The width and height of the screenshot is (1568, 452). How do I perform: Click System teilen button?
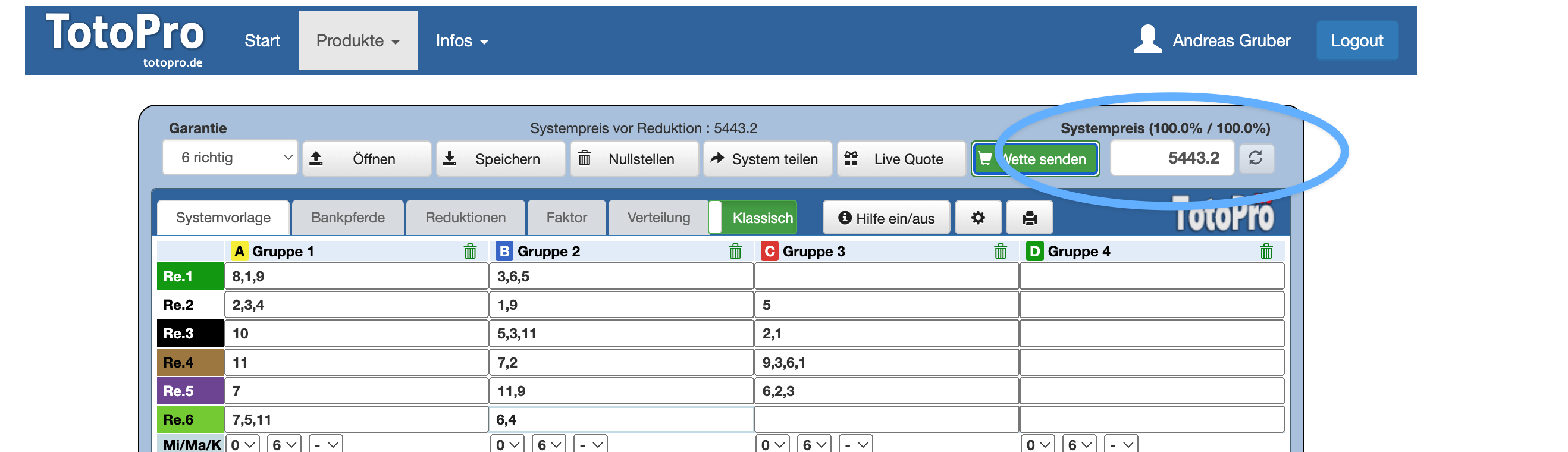[x=767, y=159]
